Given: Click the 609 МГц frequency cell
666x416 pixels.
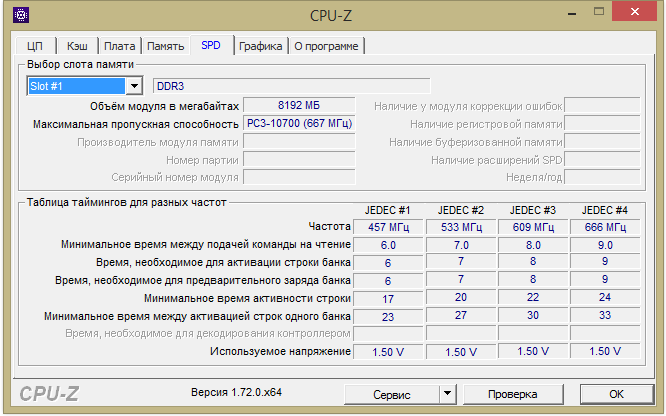Looking at the screenshot, I should (533, 227).
